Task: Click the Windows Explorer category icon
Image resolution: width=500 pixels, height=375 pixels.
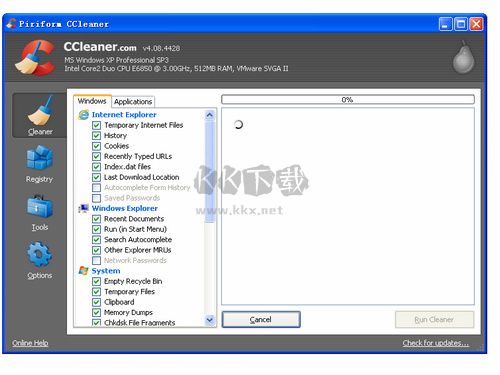Action: click(83, 208)
